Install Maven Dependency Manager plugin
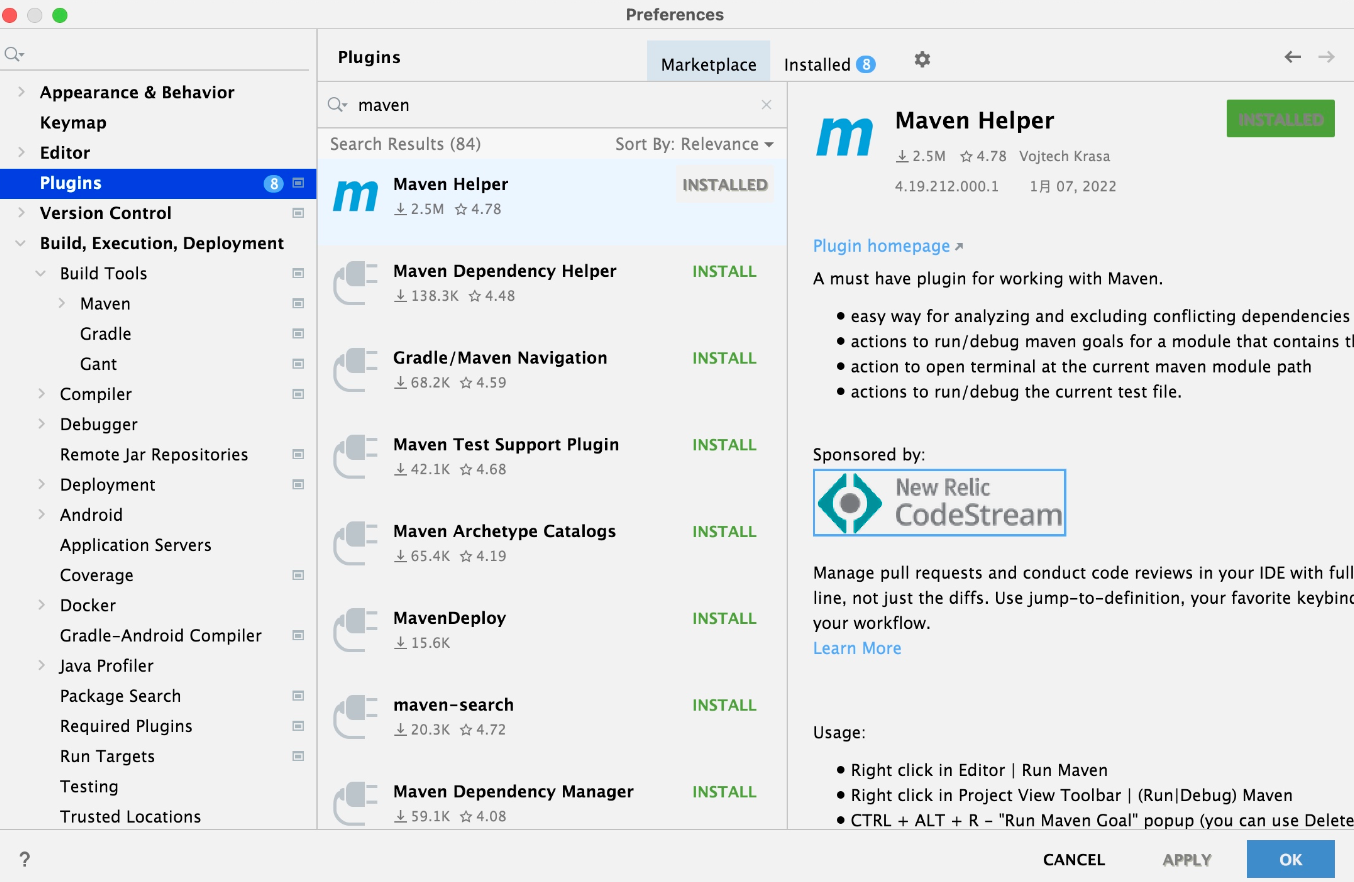Image resolution: width=1354 pixels, height=882 pixels. [x=724, y=791]
